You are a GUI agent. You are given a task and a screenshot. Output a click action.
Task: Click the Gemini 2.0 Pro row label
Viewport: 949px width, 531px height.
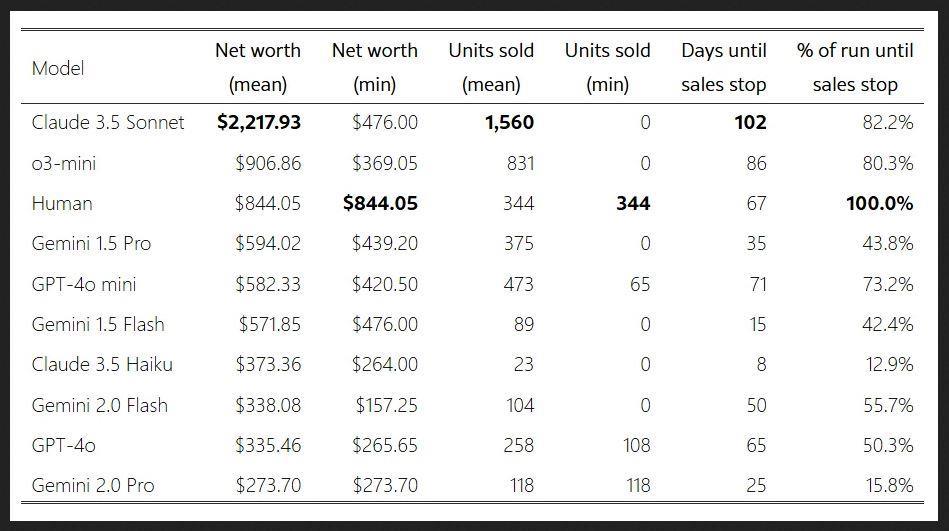coord(93,486)
